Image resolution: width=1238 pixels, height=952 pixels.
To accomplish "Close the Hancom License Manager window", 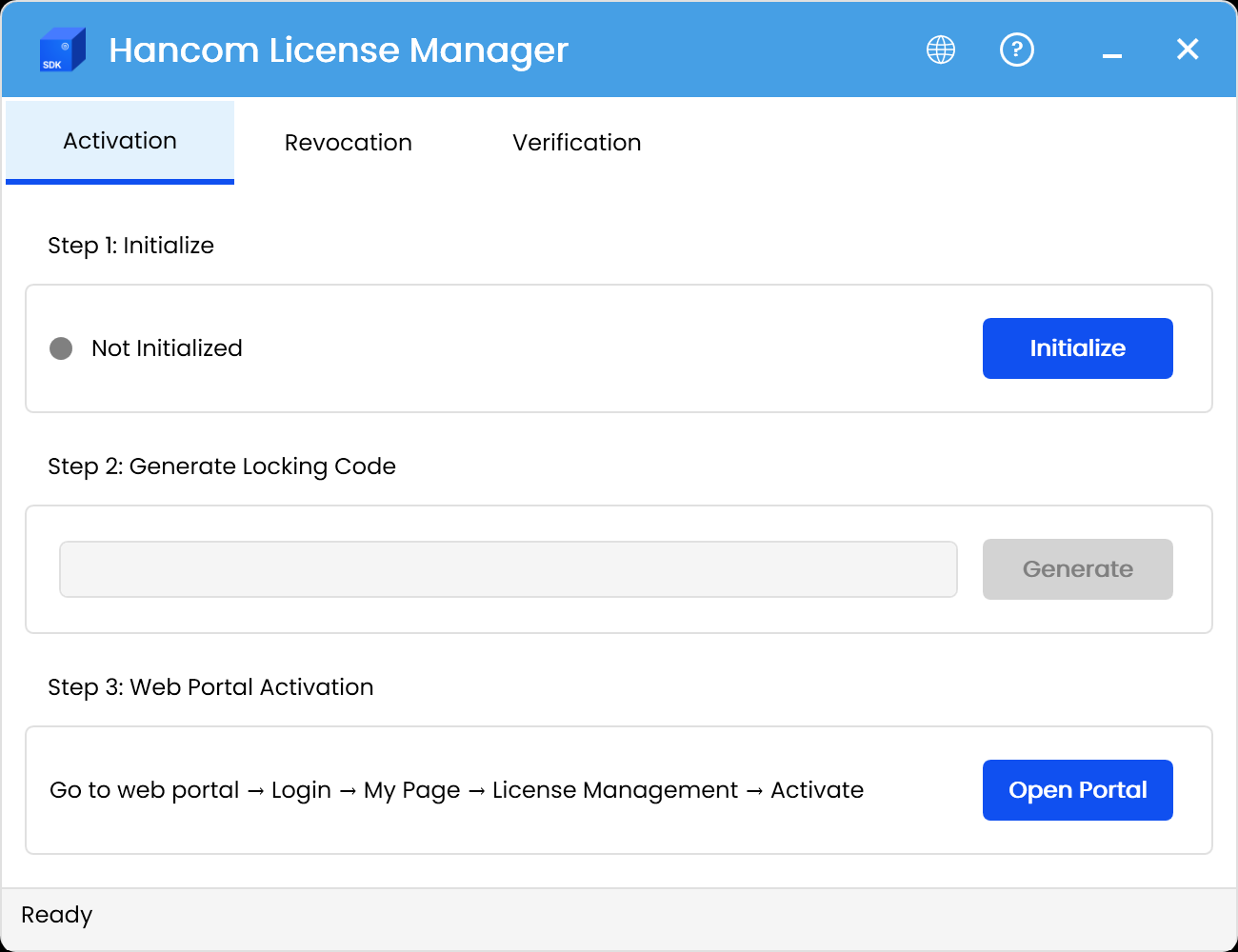I will 1187,50.
